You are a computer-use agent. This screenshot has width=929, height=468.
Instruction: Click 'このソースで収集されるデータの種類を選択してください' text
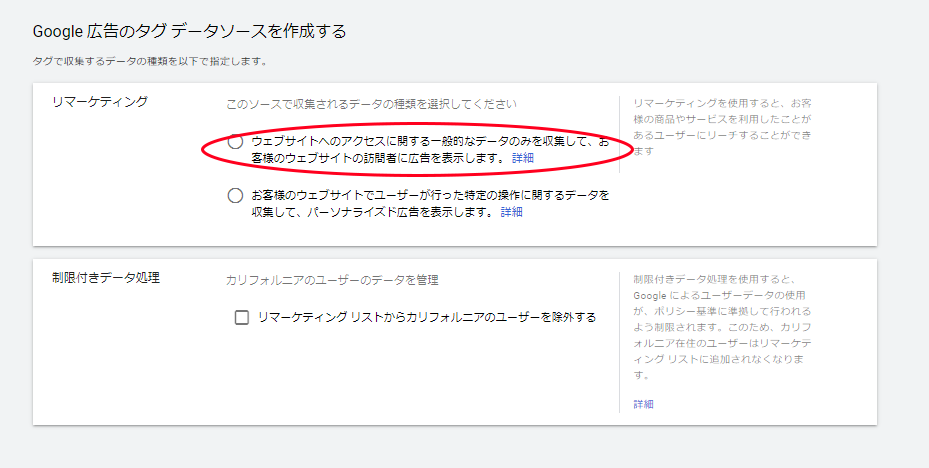[371, 104]
